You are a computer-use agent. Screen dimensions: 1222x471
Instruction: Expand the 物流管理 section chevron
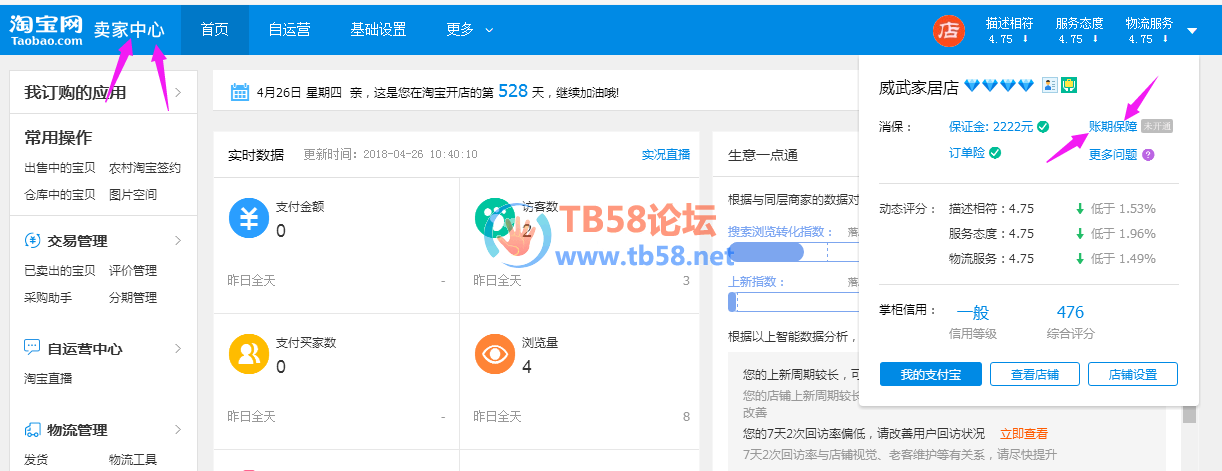click(178, 430)
